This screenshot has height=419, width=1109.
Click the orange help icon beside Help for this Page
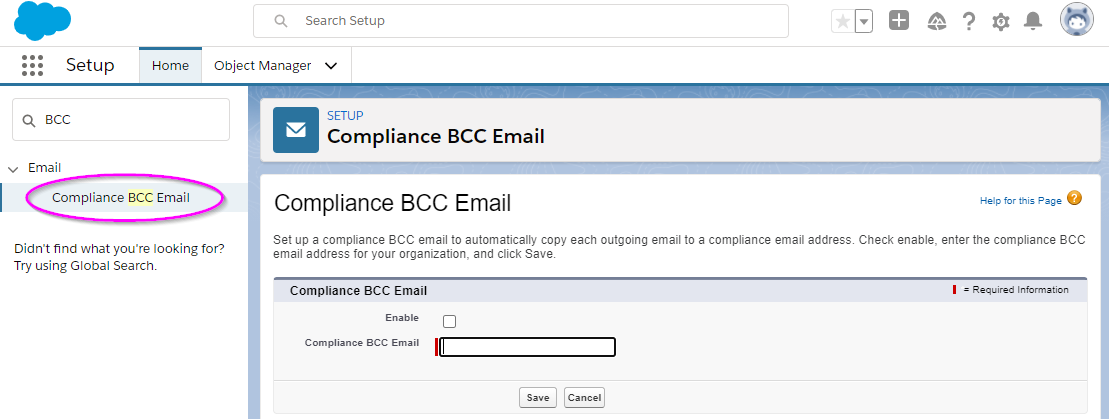click(1074, 198)
